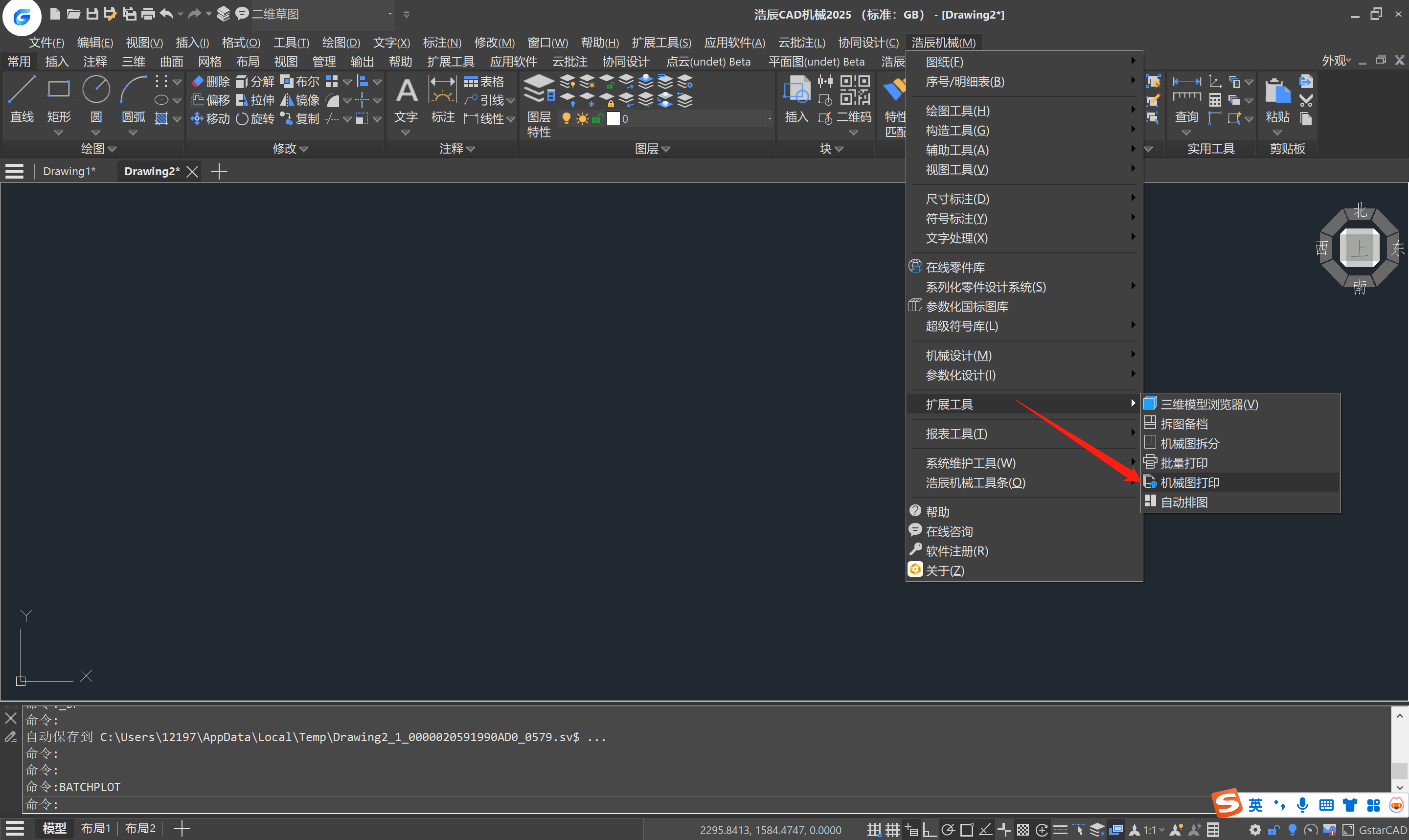Click the white layer color swatch
The image size is (1409, 840).
coord(614,119)
